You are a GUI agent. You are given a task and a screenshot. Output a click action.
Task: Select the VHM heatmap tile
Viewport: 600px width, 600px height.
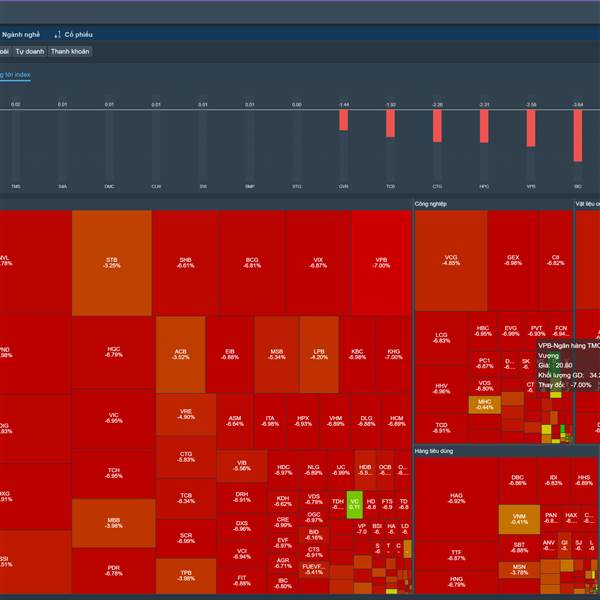click(335, 421)
